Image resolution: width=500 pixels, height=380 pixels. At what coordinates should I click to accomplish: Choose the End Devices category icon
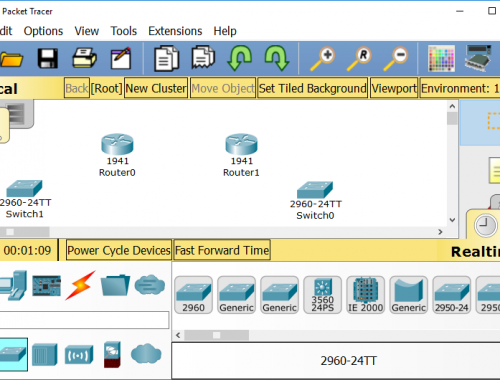pos(14,285)
